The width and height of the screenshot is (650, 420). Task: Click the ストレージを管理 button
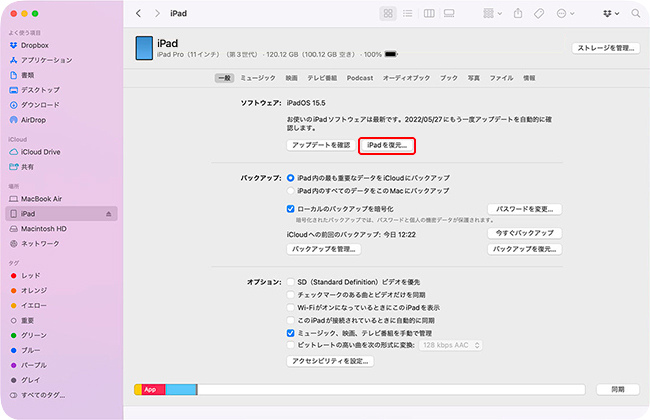click(606, 48)
